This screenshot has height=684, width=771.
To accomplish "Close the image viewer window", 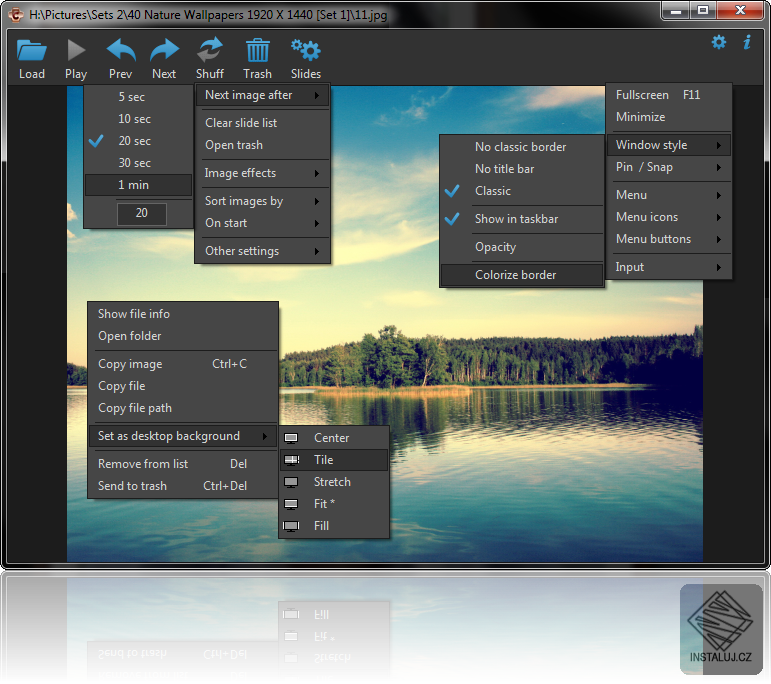I will pyautogui.click(x=740, y=10).
